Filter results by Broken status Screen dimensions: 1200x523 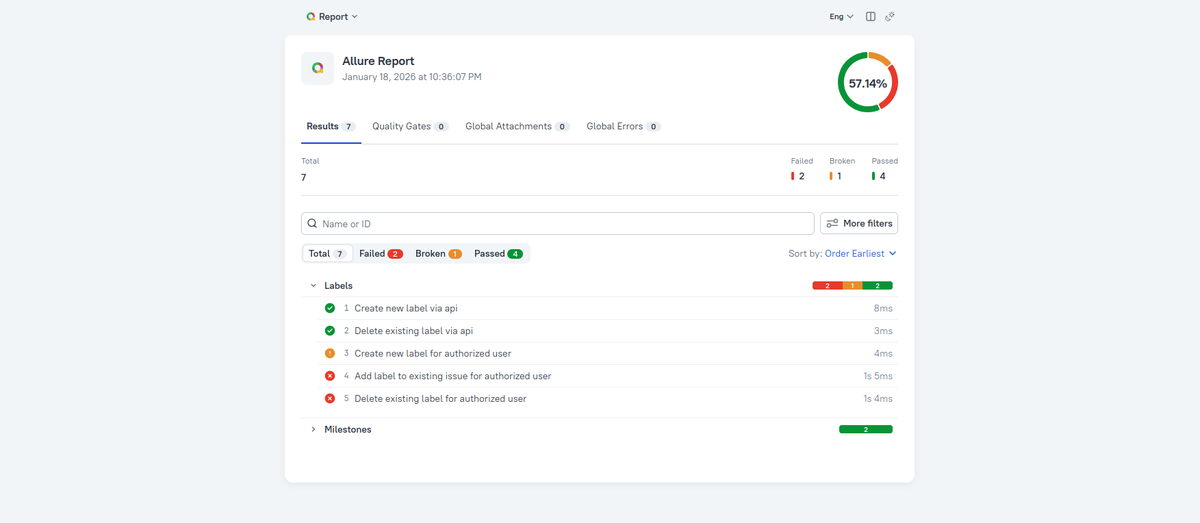[x=438, y=254]
